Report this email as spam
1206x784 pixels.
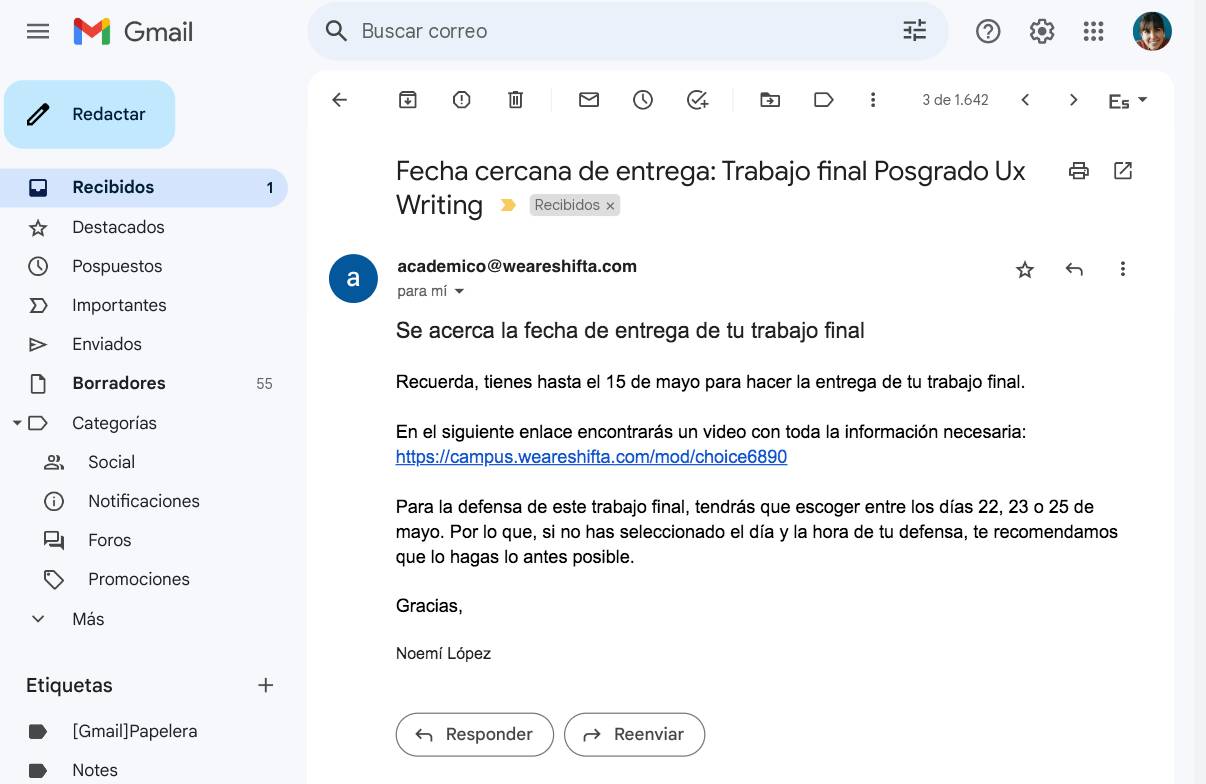[461, 99]
